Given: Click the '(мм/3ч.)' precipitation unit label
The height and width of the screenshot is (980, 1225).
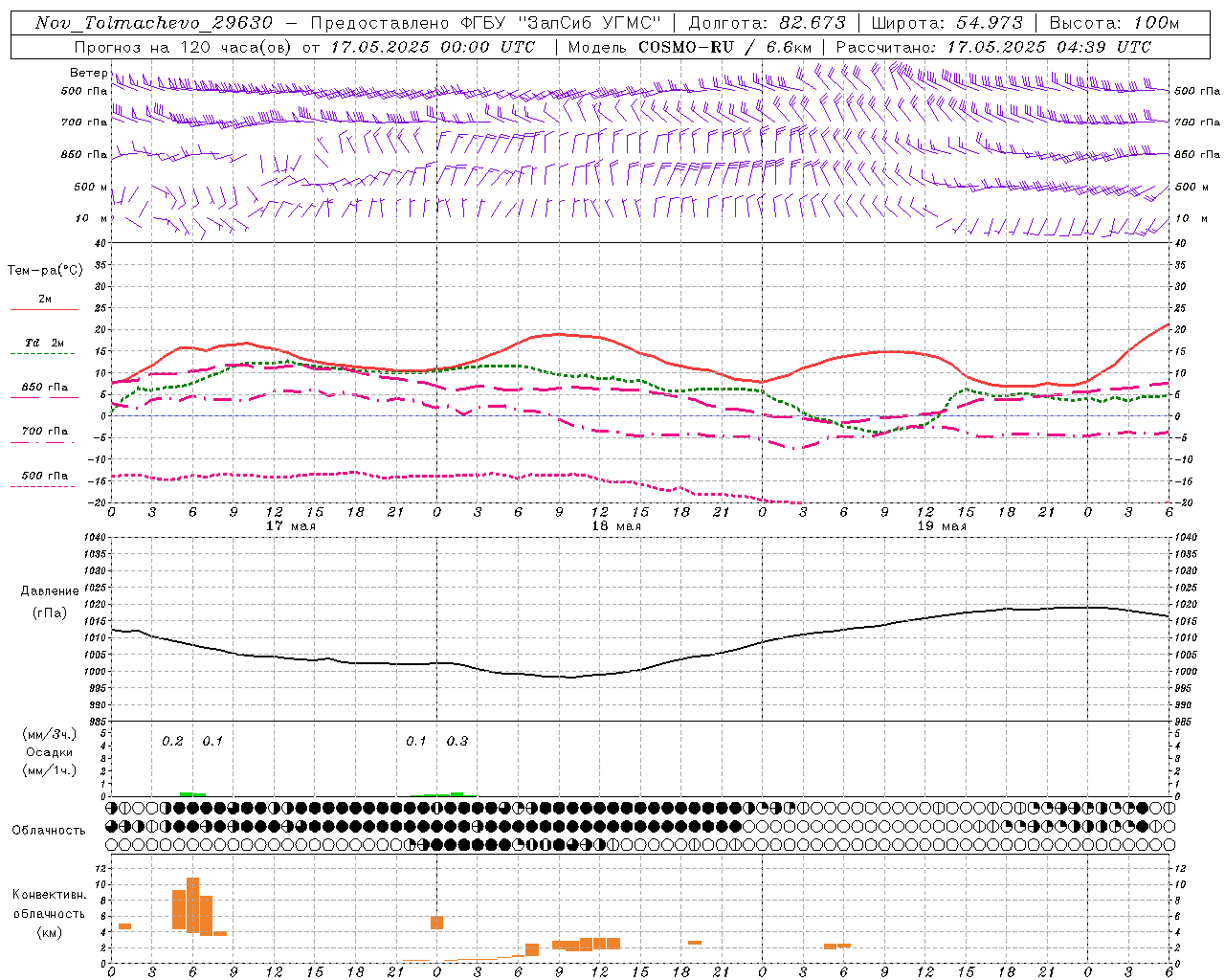Looking at the screenshot, I should pyautogui.click(x=50, y=735).
